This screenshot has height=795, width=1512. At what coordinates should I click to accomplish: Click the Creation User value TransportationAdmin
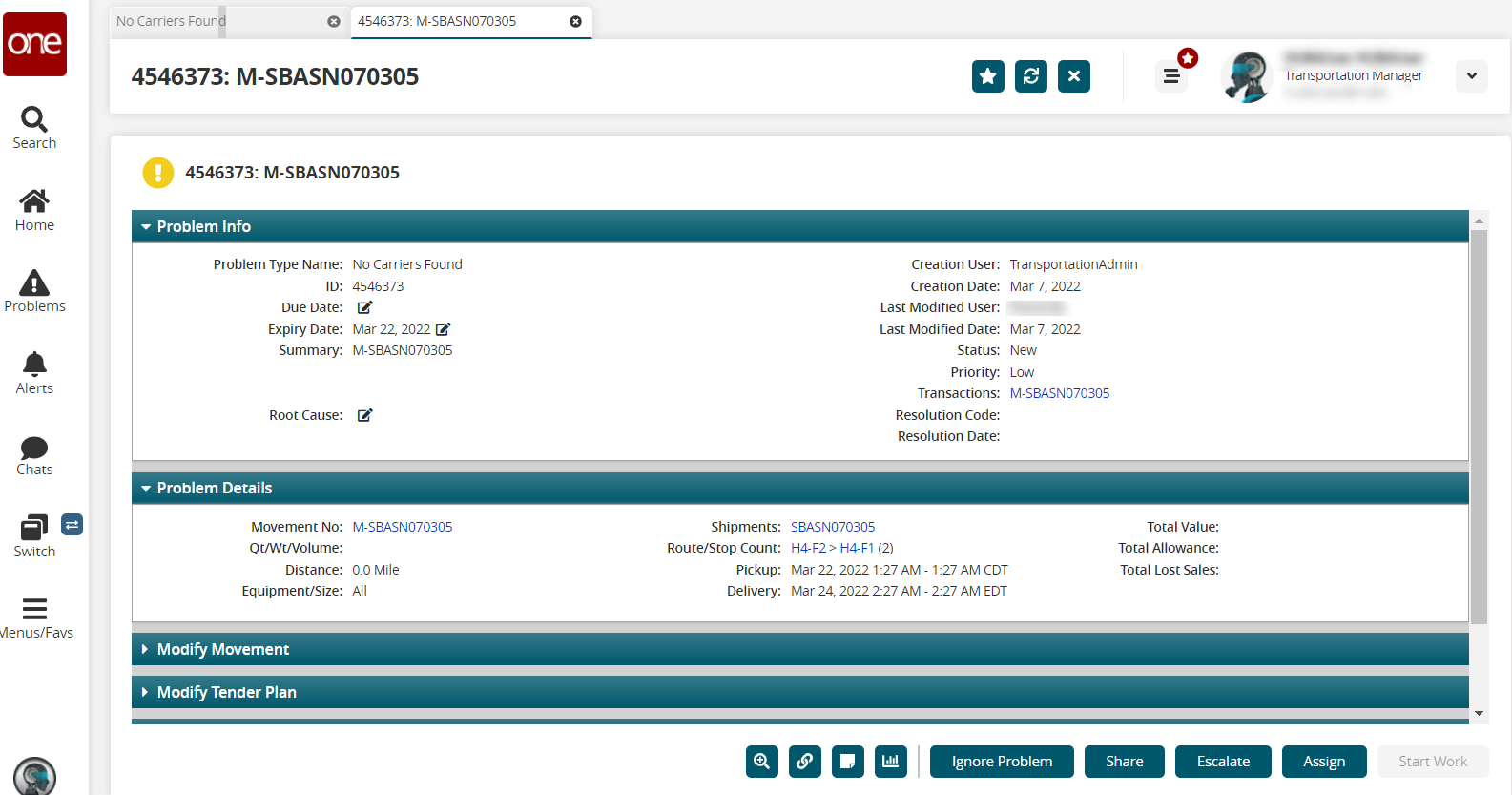1073,264
